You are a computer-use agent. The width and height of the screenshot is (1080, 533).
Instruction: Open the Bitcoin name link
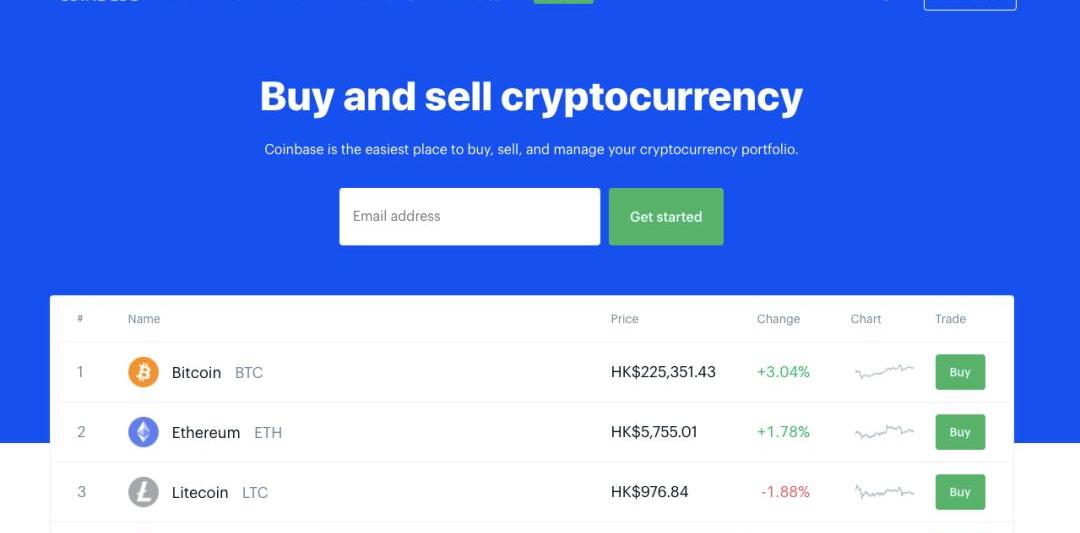click(196, 372)
